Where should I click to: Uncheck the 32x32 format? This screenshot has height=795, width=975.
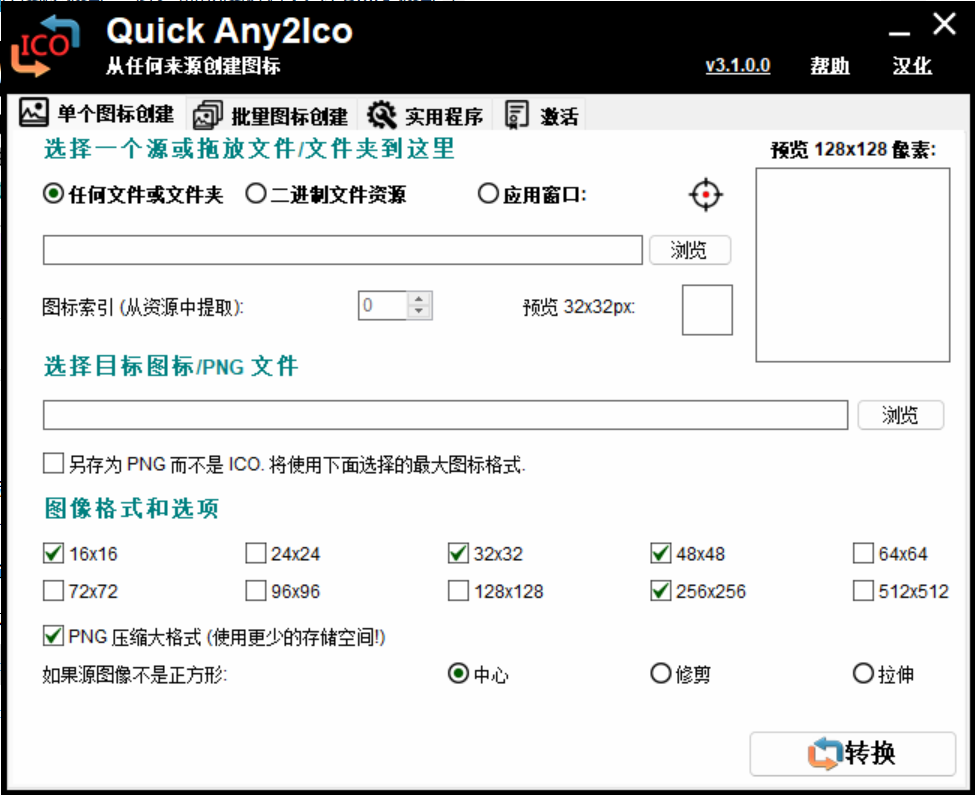(x=458, y=553)
